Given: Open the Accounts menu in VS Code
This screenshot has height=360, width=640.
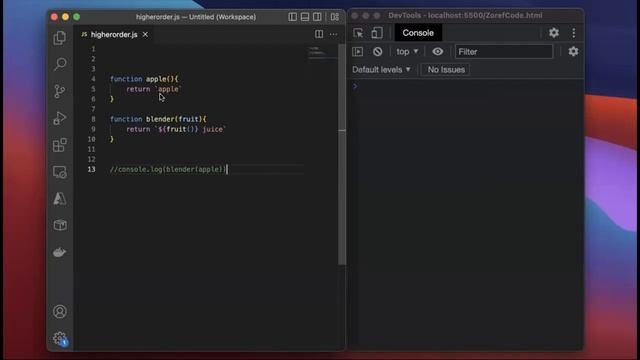Looking at the screenshot, I should [60, 312].
